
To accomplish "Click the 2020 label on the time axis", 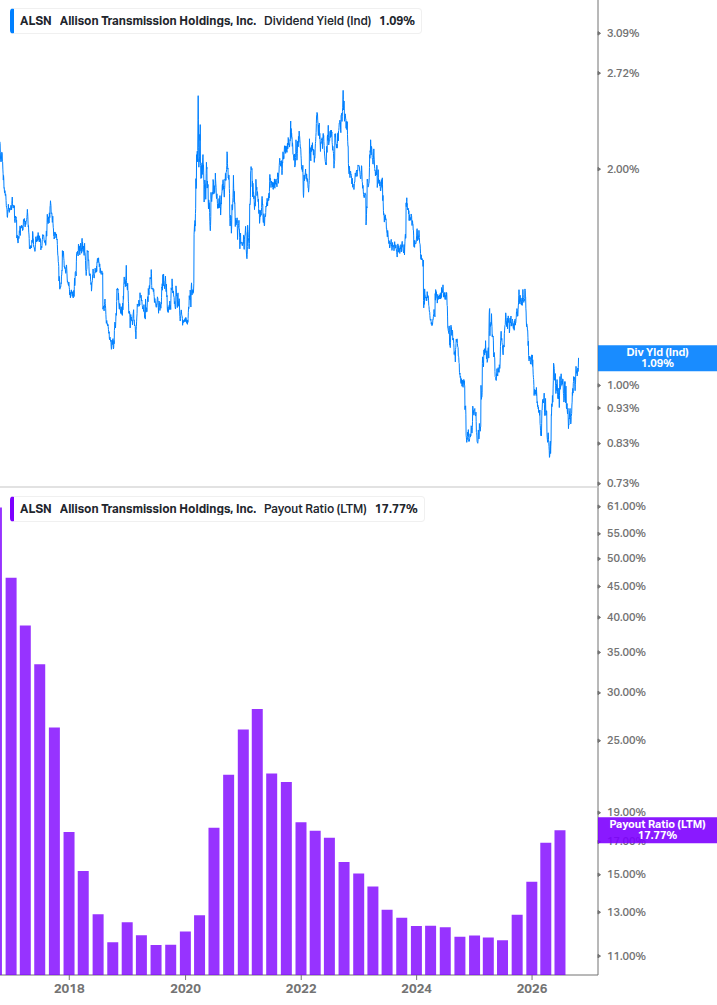I will point(185,989).
